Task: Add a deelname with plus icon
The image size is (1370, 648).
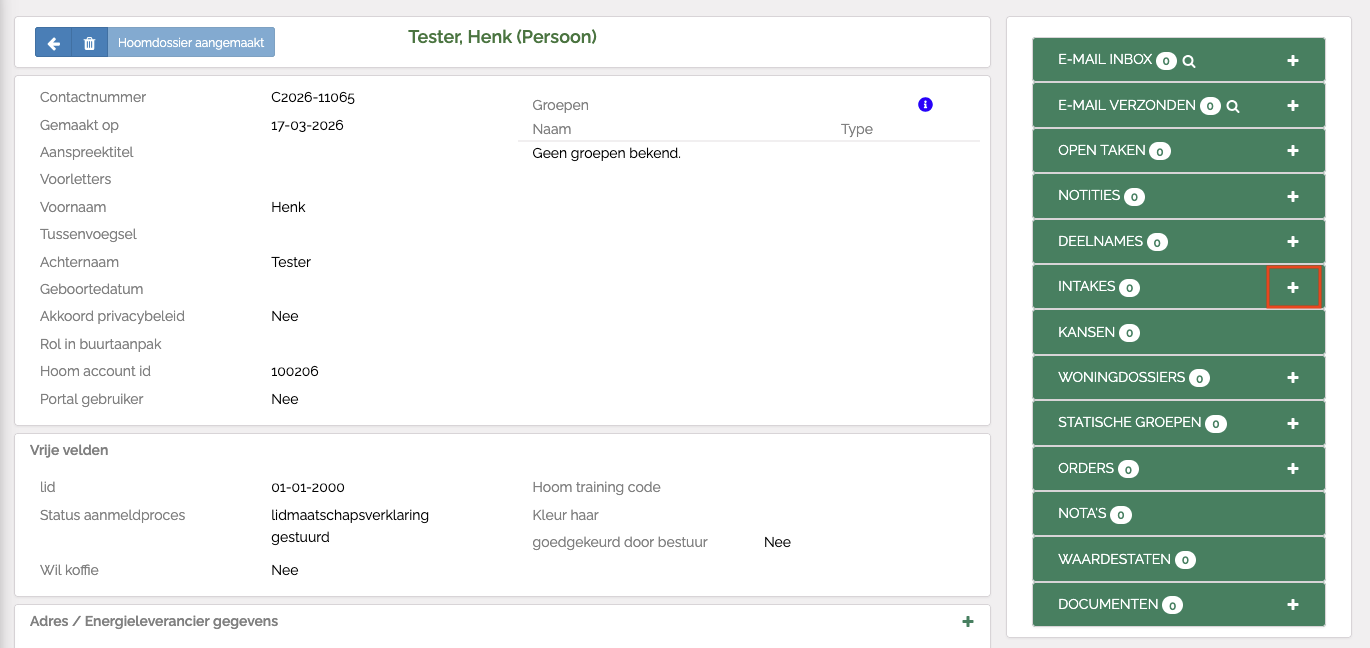Action: click(x=1293, y=242)
